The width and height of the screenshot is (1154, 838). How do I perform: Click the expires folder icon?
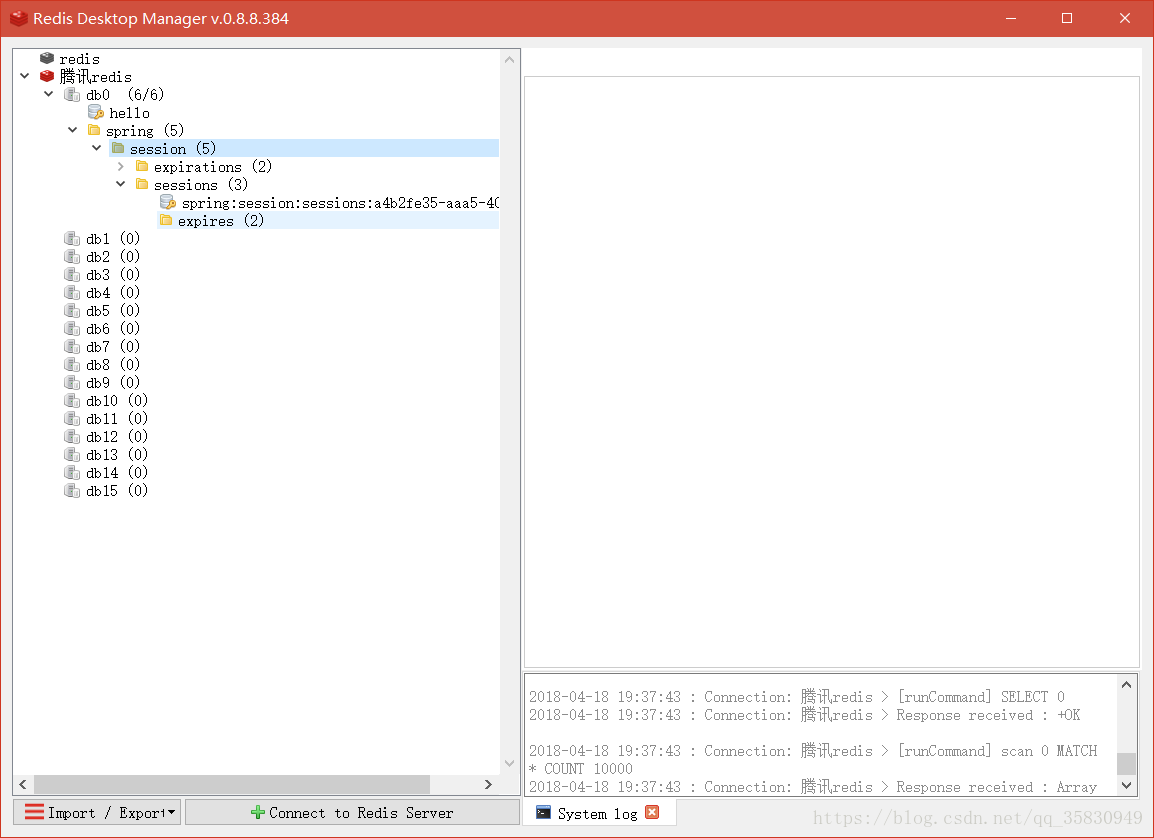166,221
